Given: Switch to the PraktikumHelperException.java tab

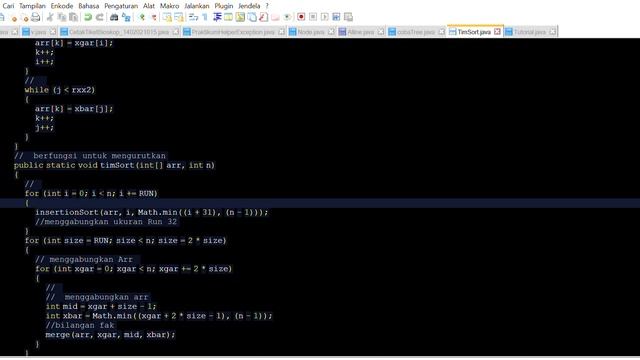Looking at the screenshot, I should [233, 32].
